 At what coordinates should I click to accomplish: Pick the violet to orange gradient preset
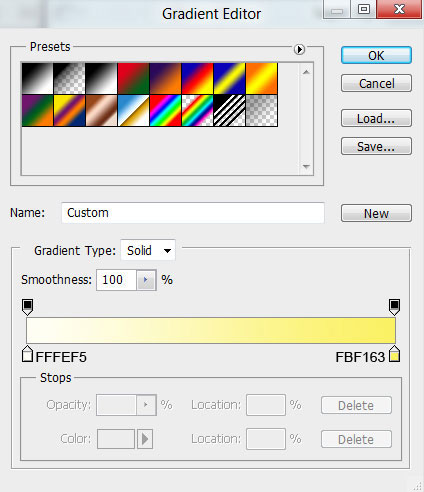click(165, 78)
